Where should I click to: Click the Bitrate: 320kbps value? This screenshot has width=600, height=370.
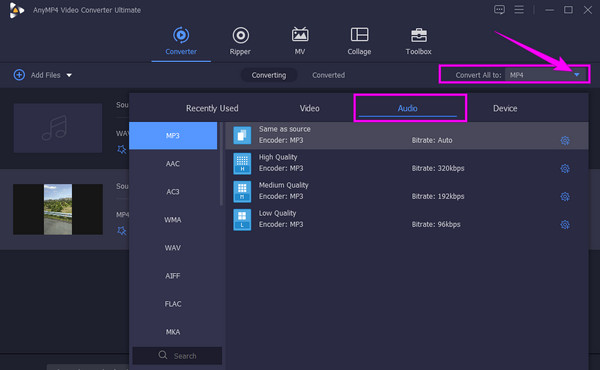(438, 168)
